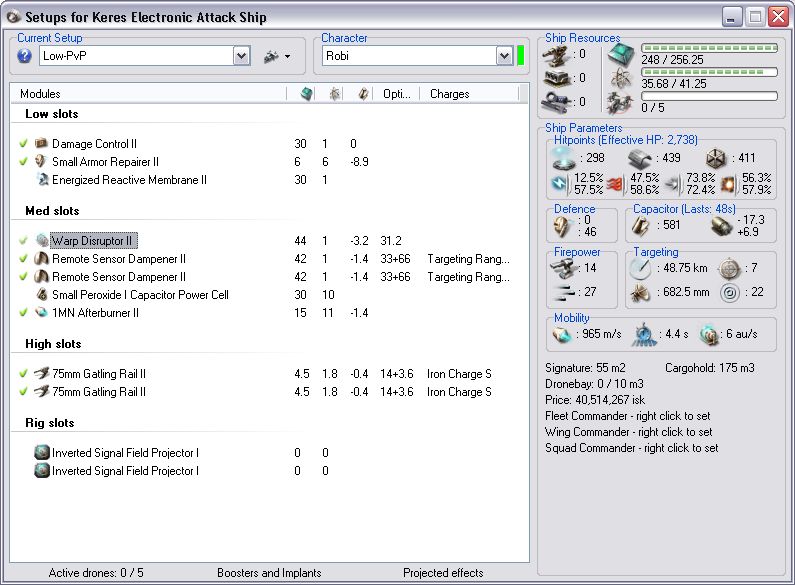Click the explosive resistance icon
Viewport: 795px width, 585px height.
(728, 184)
